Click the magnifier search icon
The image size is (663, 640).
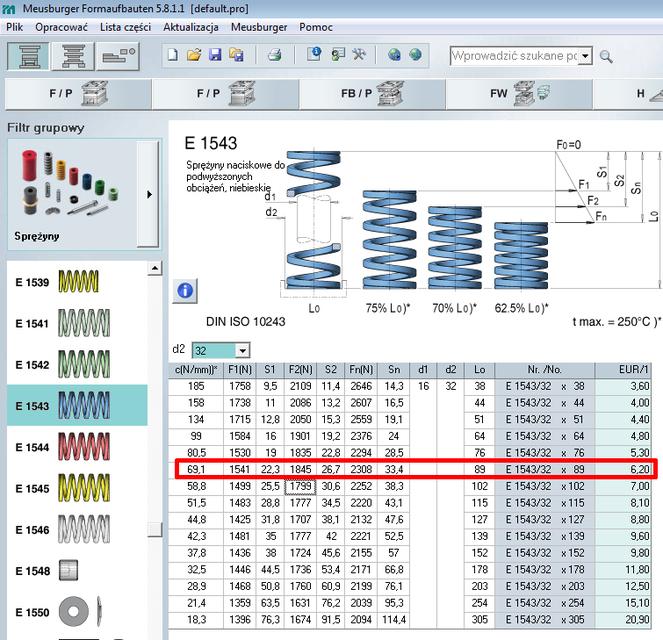tap(606, 56)
